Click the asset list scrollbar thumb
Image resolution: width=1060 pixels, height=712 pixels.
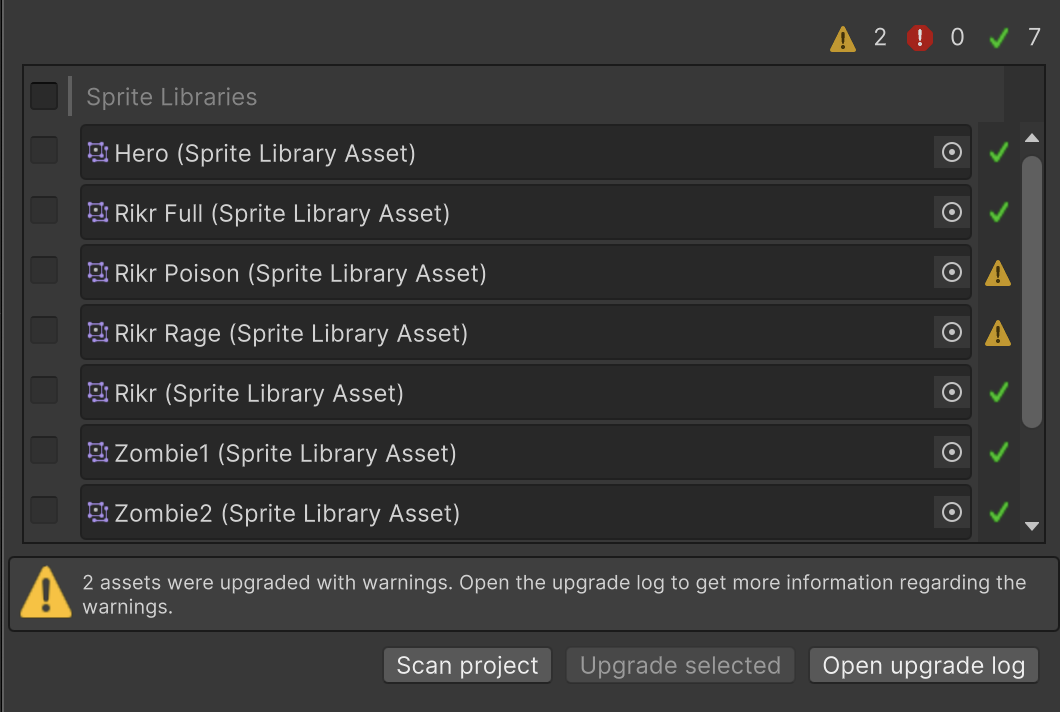click(1032, 290)
